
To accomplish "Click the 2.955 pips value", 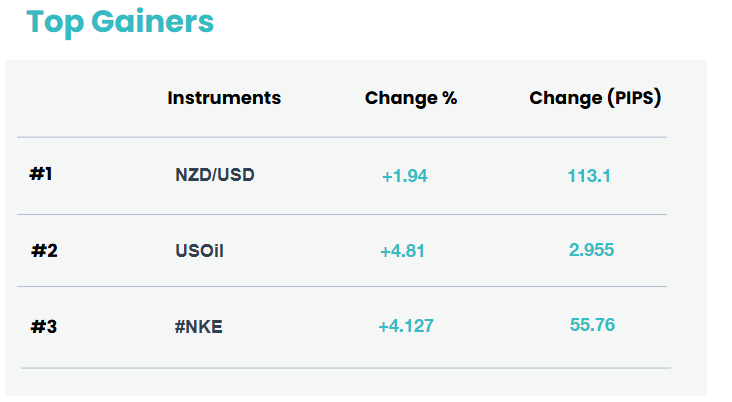I will 591,250.
